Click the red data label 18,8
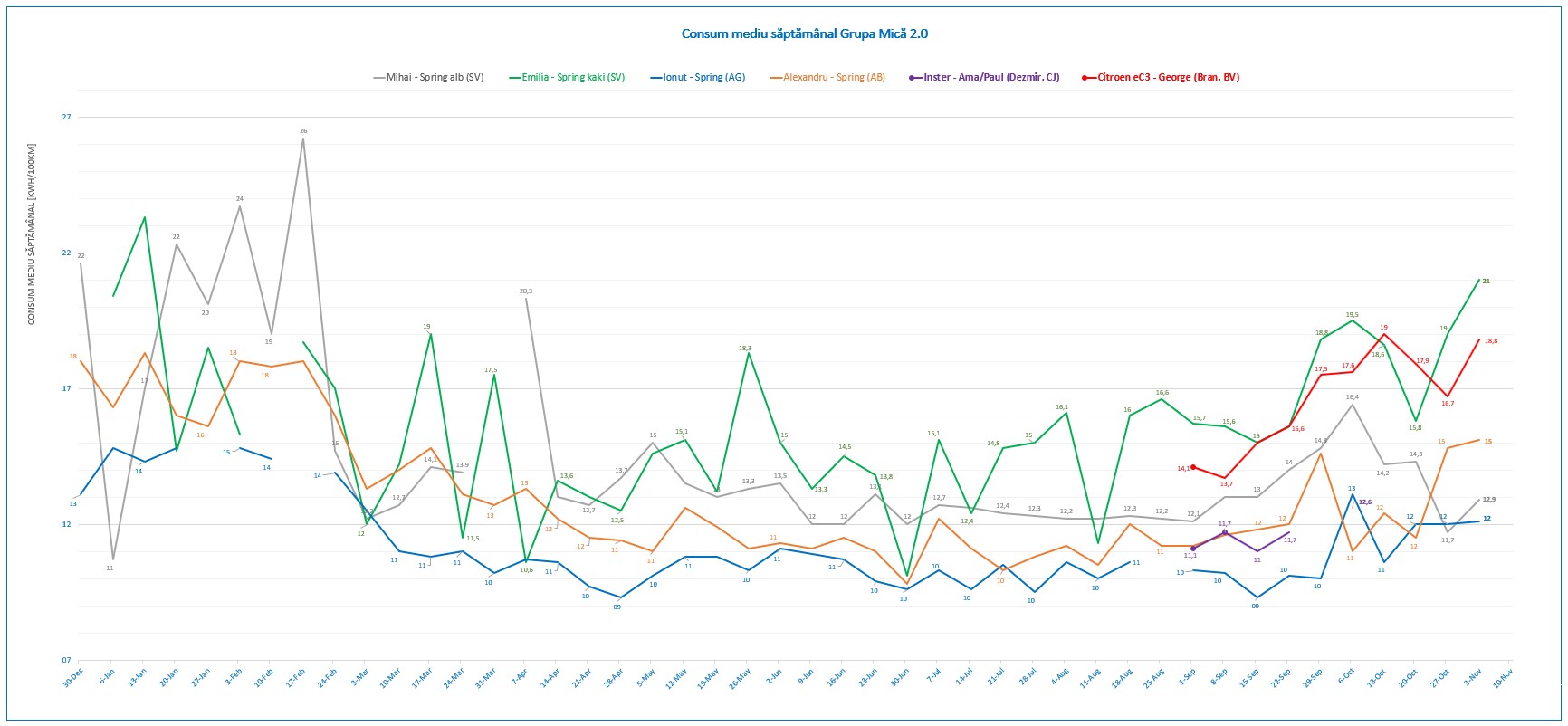This screenshot has height=726, width=1568. [x=1490, y=341]
